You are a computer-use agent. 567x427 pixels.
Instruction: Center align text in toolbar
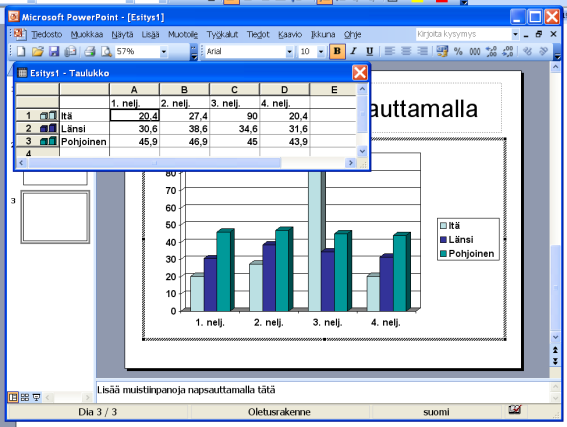(406, 51)
